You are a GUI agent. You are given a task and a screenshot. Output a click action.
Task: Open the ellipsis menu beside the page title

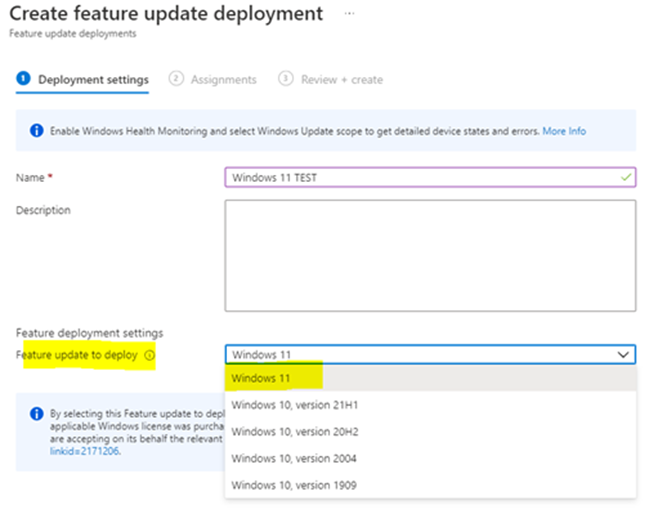(x=349, y=13)
